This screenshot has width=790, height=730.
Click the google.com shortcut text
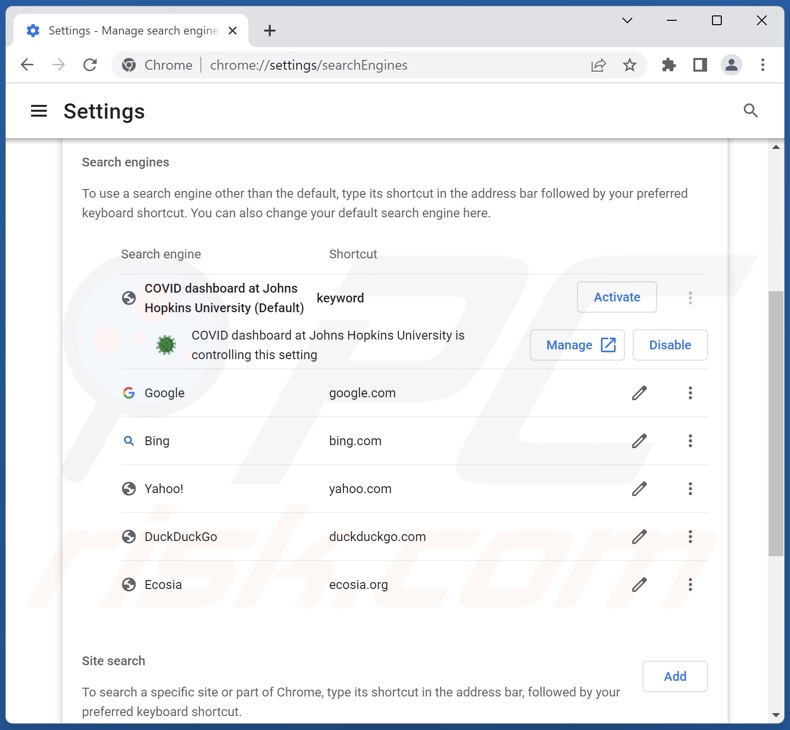362,393
